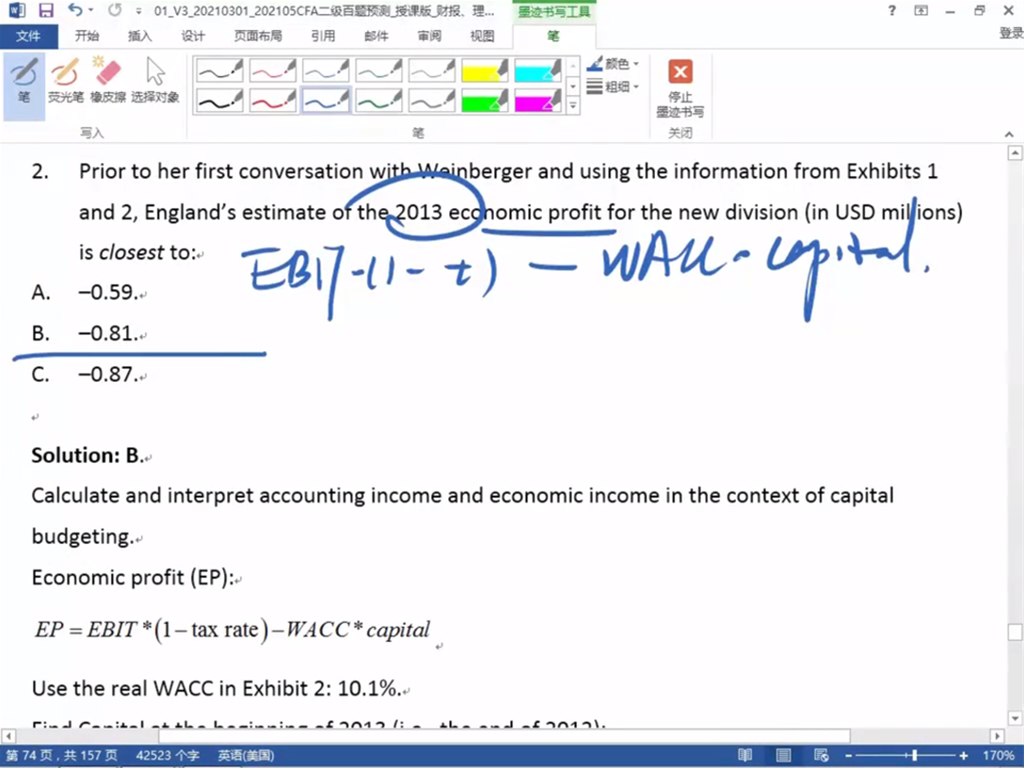Click the Select Objects (选择对象) tool
Viewport: 1024px width, 768px height.
(155, 80)
